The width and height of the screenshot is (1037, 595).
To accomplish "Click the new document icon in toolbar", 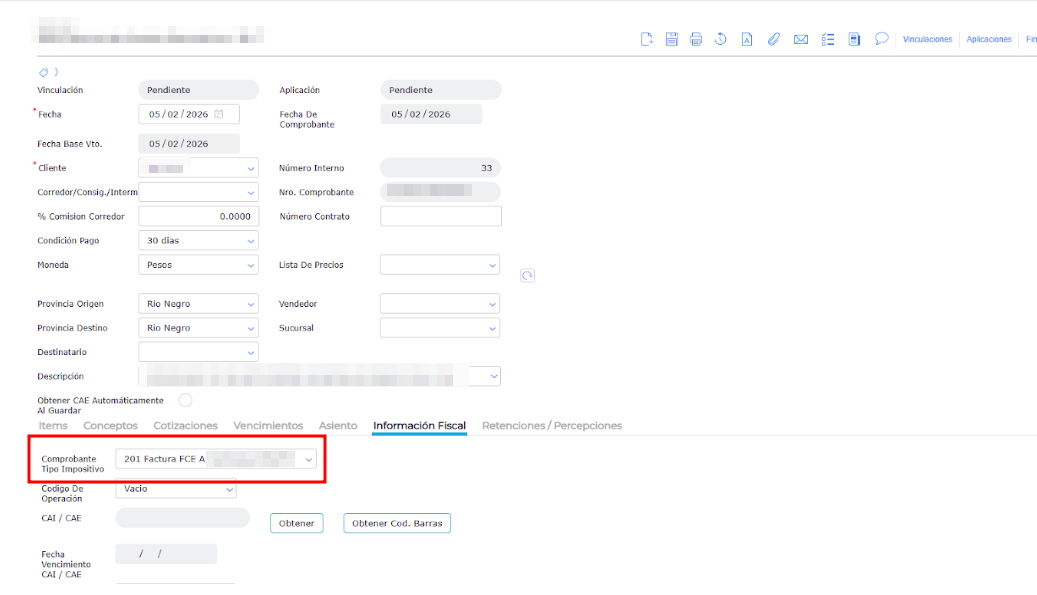I will click(x=647, y=39).
